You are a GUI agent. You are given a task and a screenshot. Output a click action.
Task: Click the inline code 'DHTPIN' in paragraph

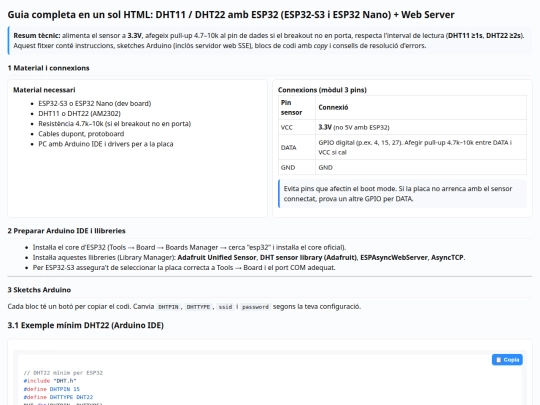click(x=168, y=307)
